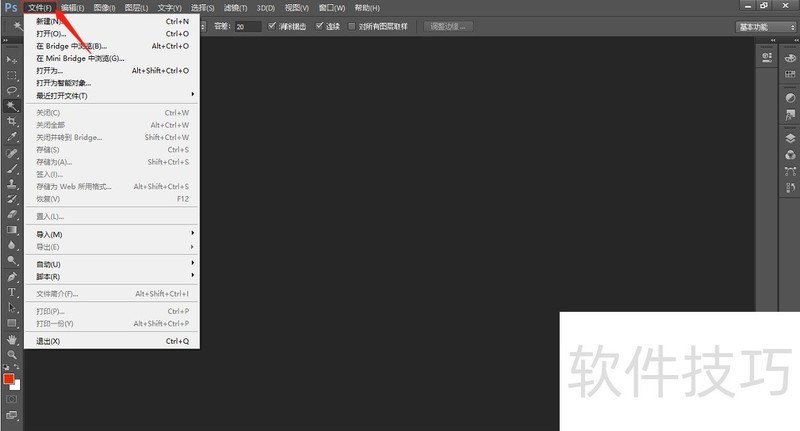Select the Magic Wand tool in toolbox
Viewport: 800px width, 431px height.
(x=12, y=106)
